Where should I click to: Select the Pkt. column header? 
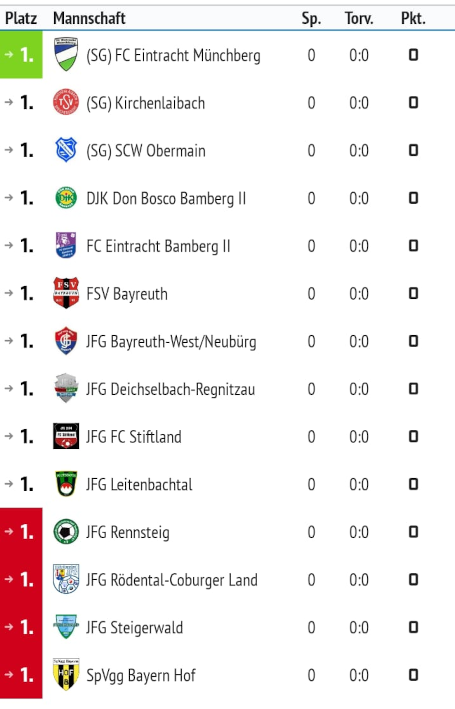(413, 19)
